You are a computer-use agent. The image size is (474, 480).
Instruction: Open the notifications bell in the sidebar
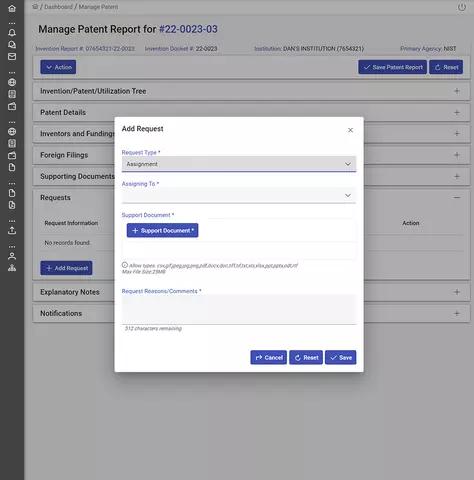tap(12, 32)
